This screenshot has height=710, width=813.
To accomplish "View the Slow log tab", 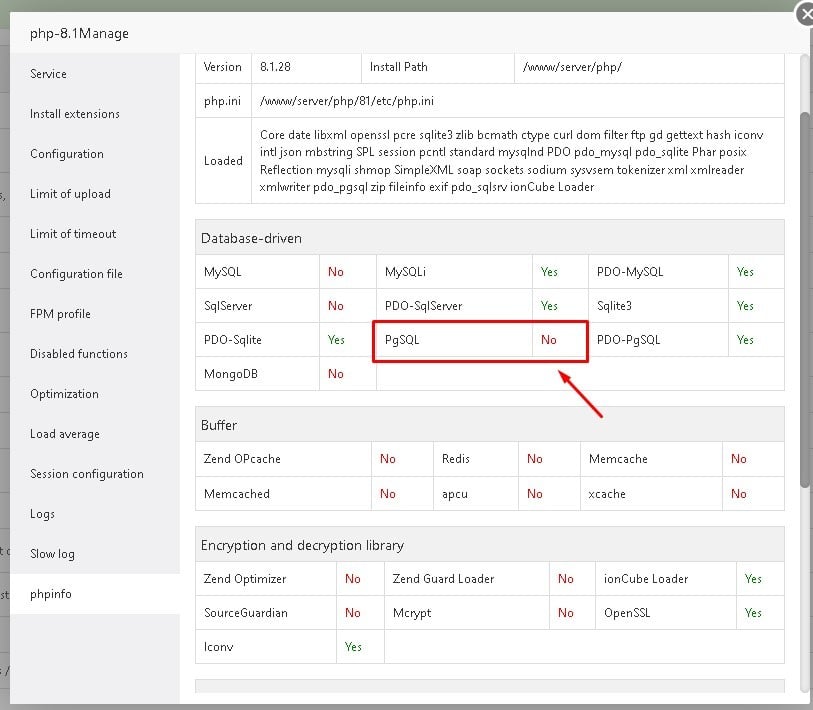I will point(52,554).
